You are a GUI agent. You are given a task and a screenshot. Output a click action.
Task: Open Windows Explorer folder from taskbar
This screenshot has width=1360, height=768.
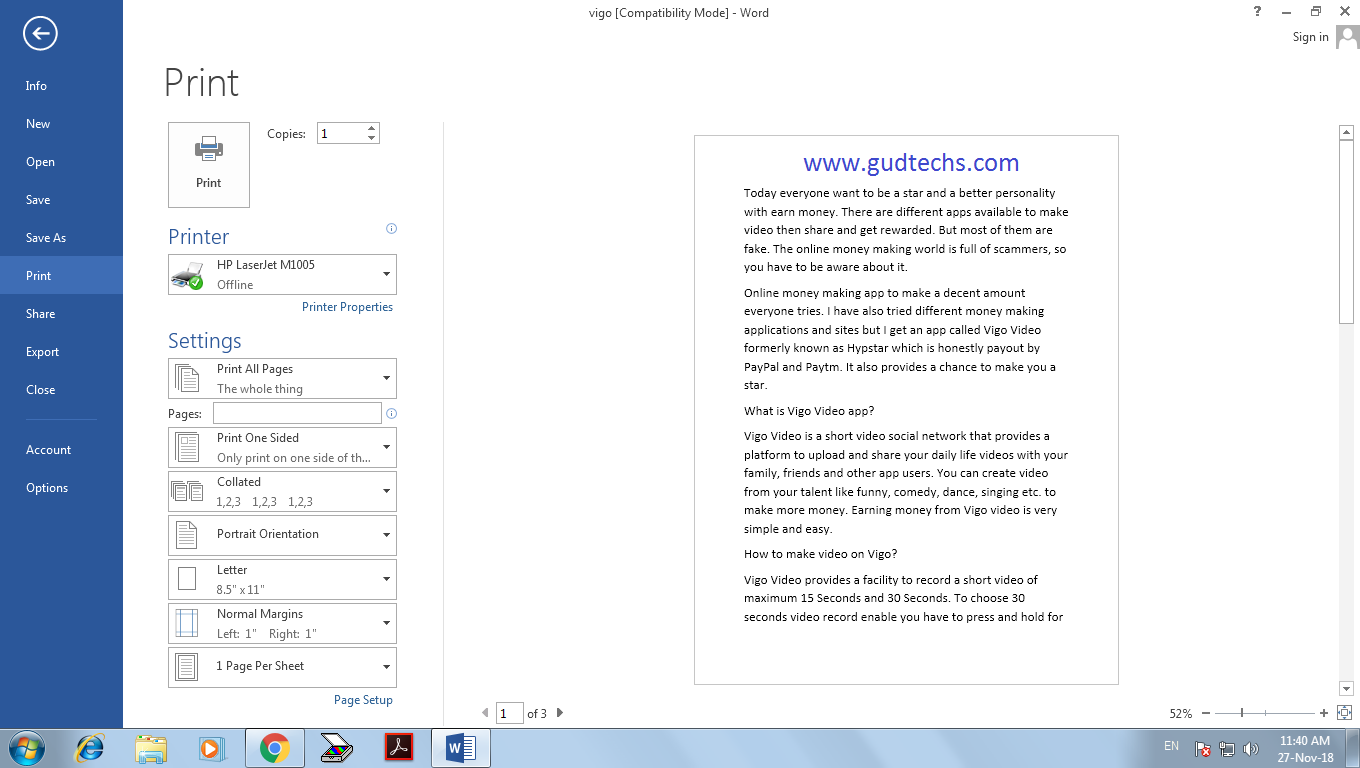coord(151,748)
